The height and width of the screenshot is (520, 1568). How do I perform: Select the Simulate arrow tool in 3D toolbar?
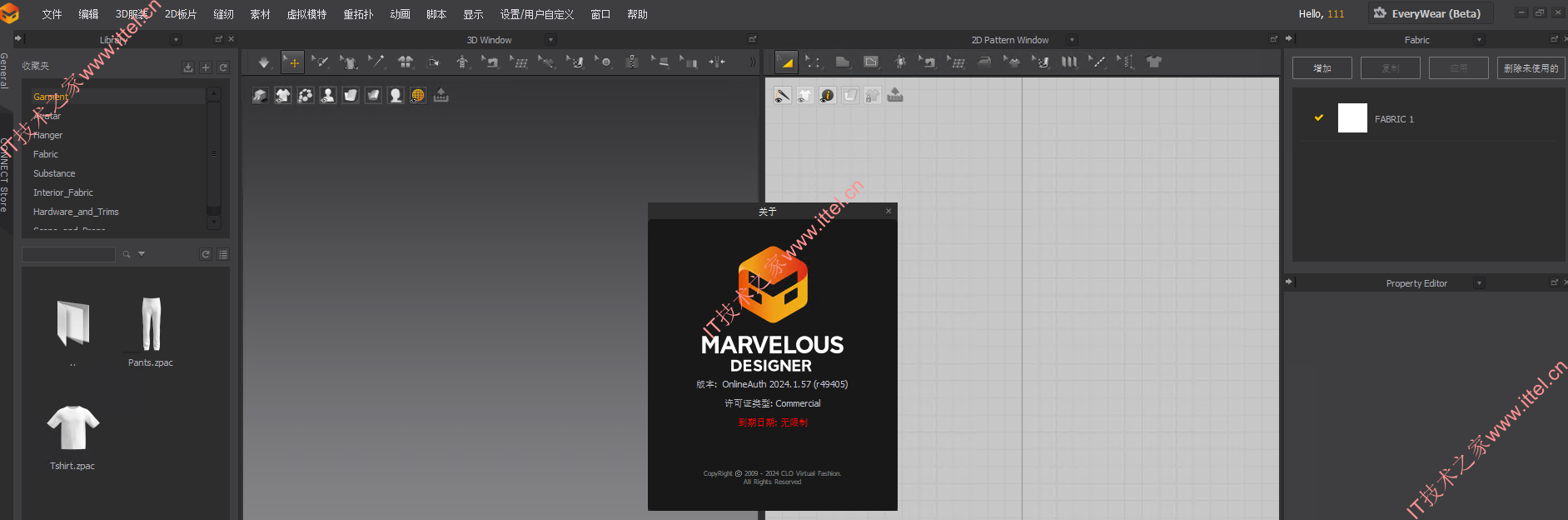tap(264, 62)
